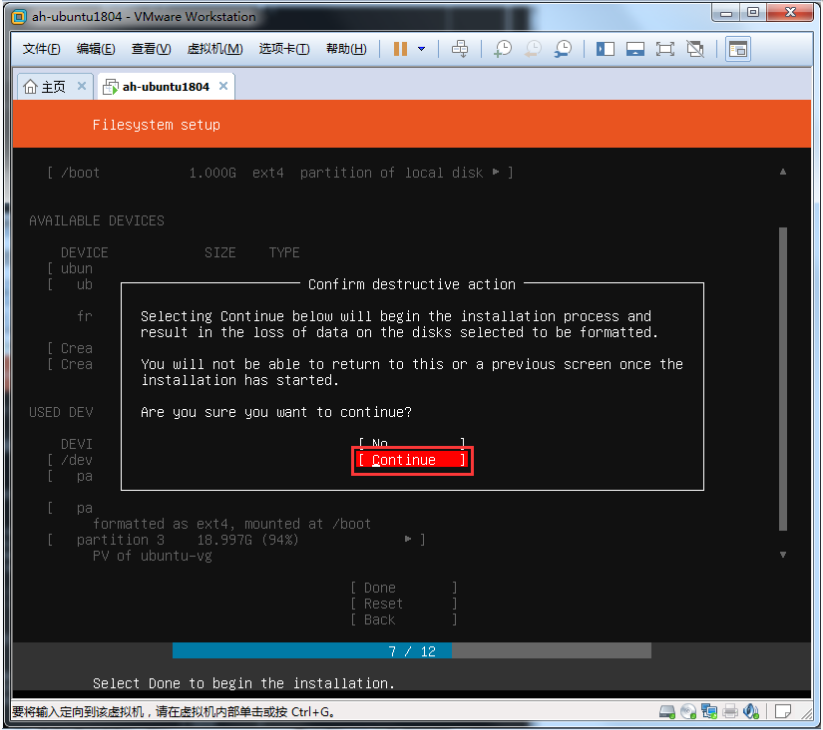The width and height of the screenshot is (823, 730).
Task: Open the power options dropdown arrow
Action: [x=421, y=49]
